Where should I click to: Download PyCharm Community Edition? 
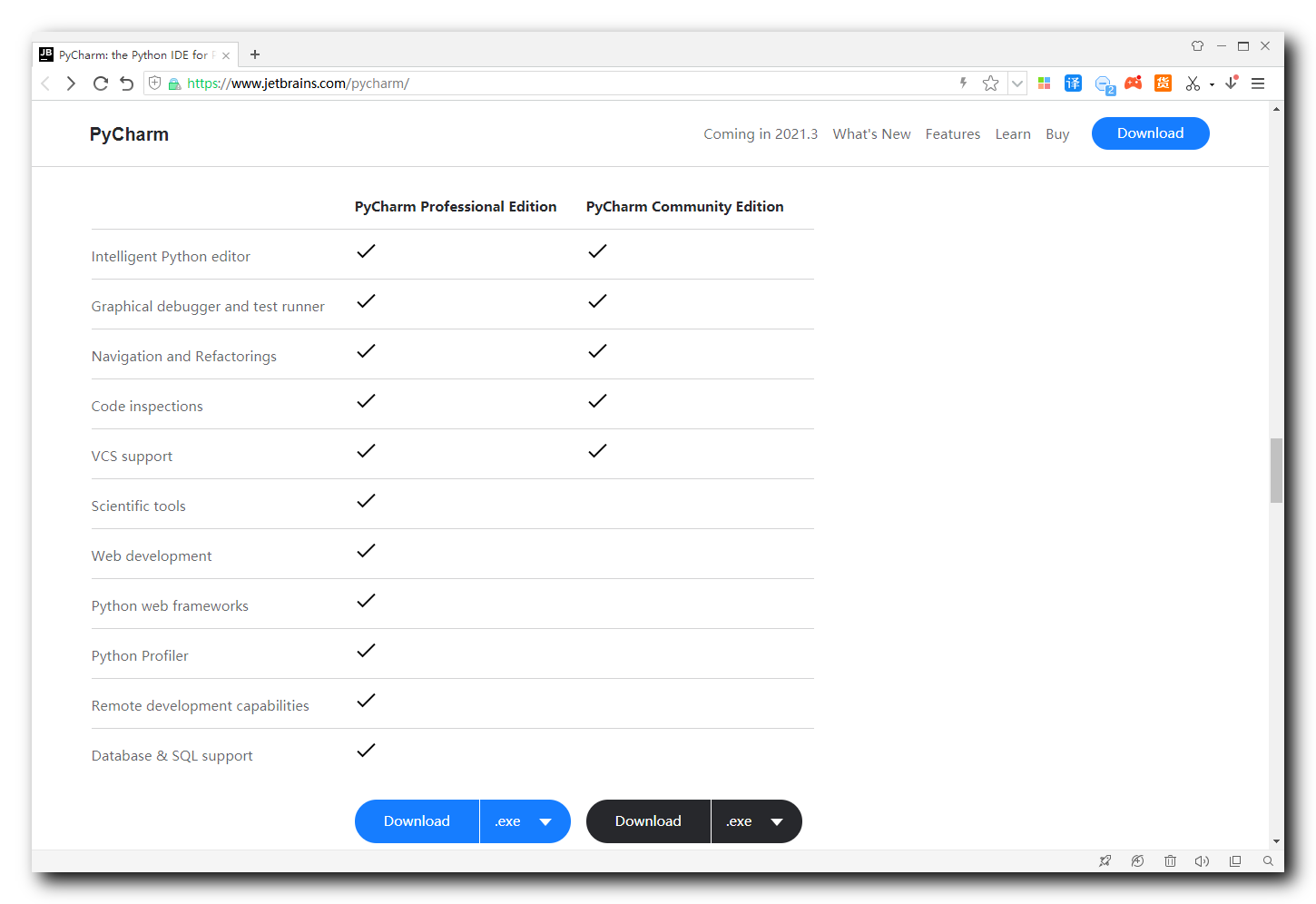coord(648,821)
